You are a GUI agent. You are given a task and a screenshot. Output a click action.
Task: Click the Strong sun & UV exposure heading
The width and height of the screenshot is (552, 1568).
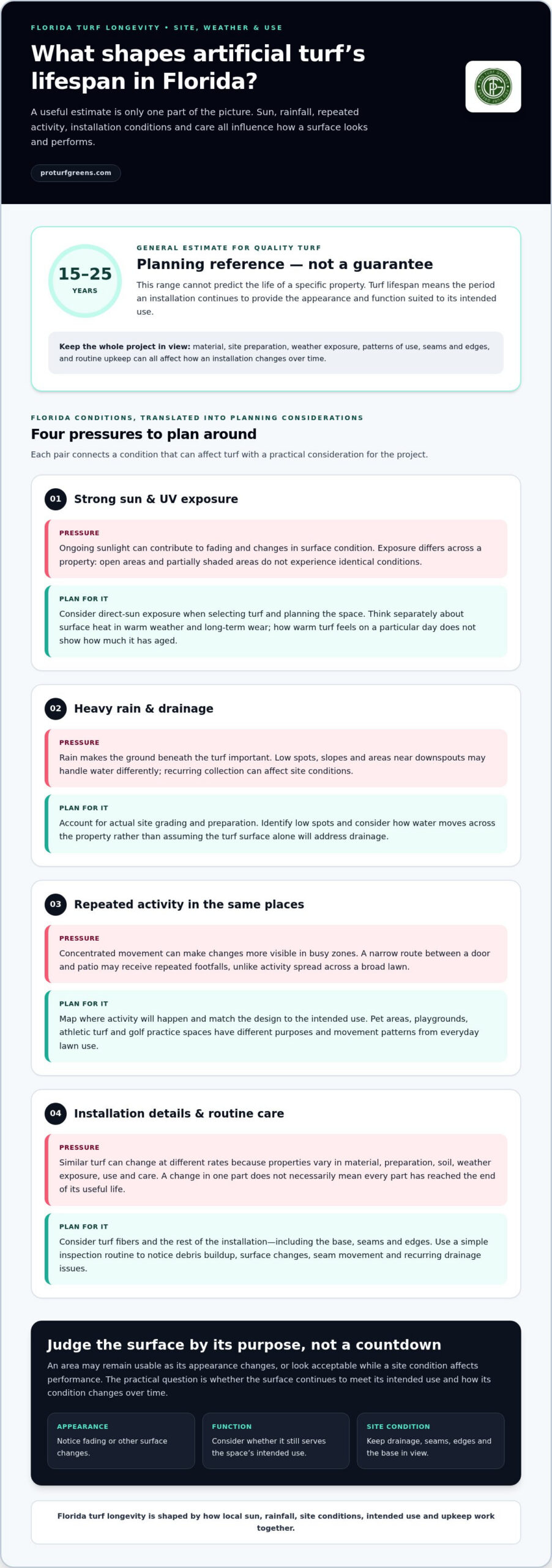(x=156, y=499)
